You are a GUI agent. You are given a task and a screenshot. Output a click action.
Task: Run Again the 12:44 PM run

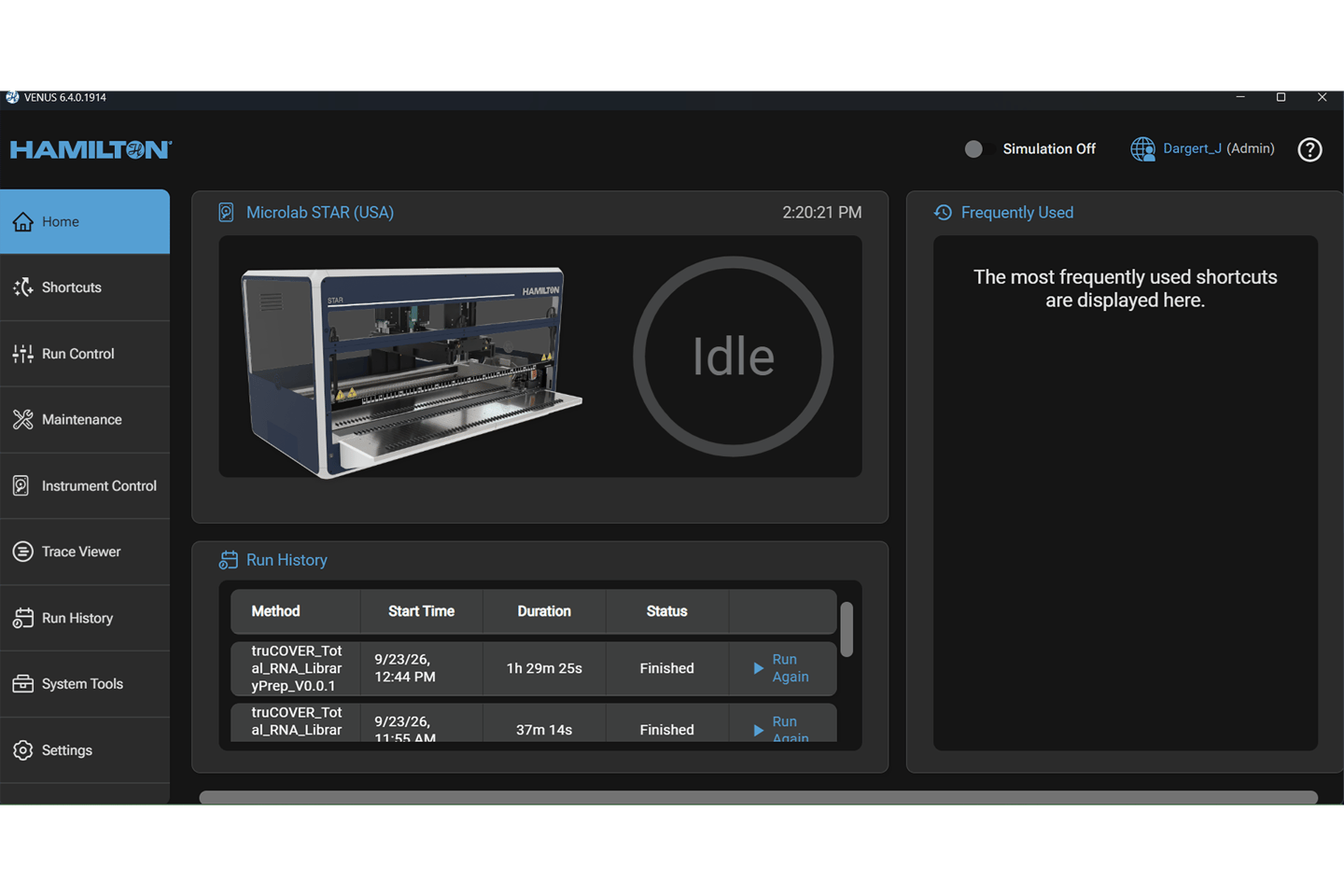click(790, 668)
